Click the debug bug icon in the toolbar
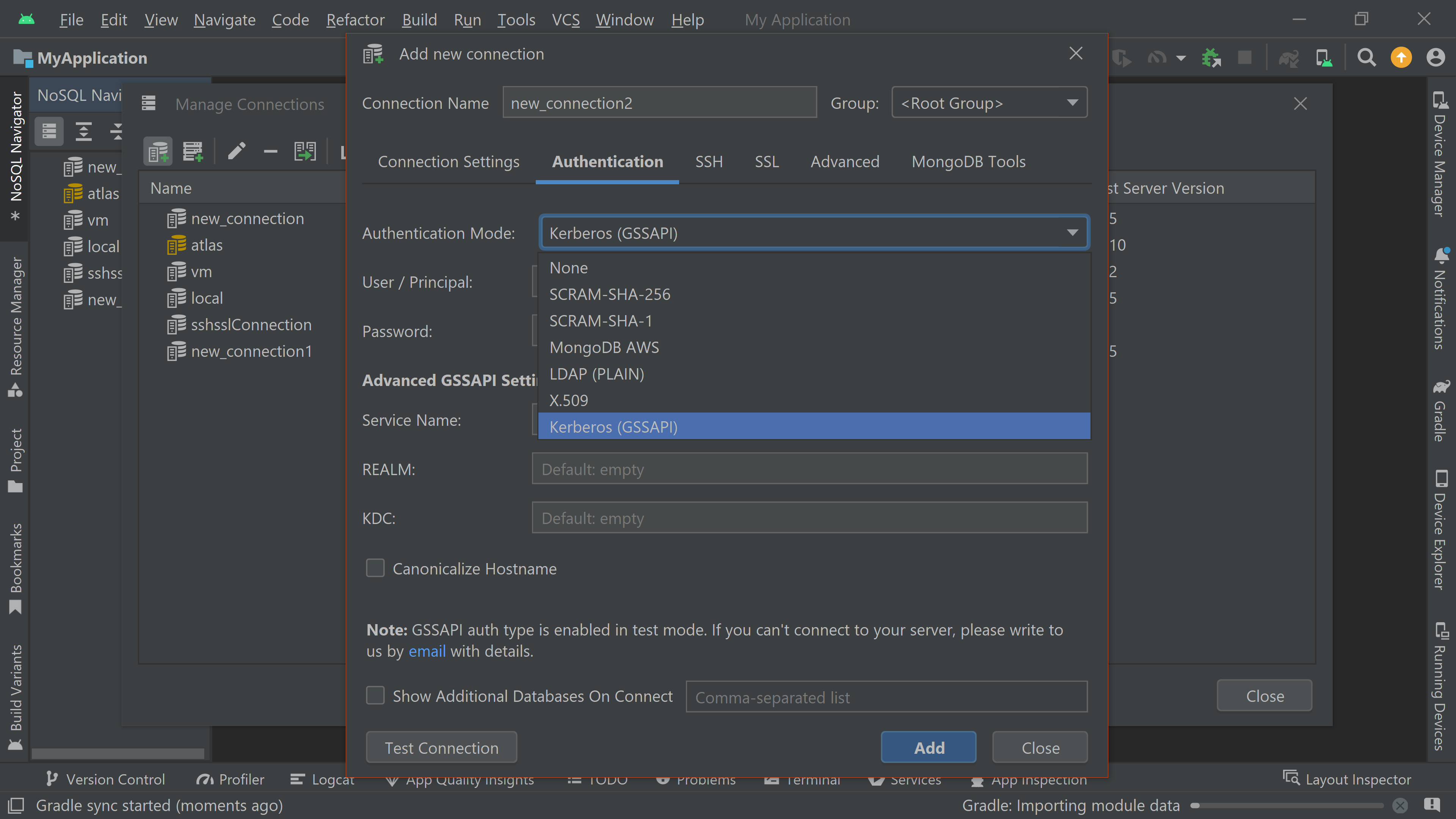The height and width of the screenshot is (819, 1456). click(1211, 58)
